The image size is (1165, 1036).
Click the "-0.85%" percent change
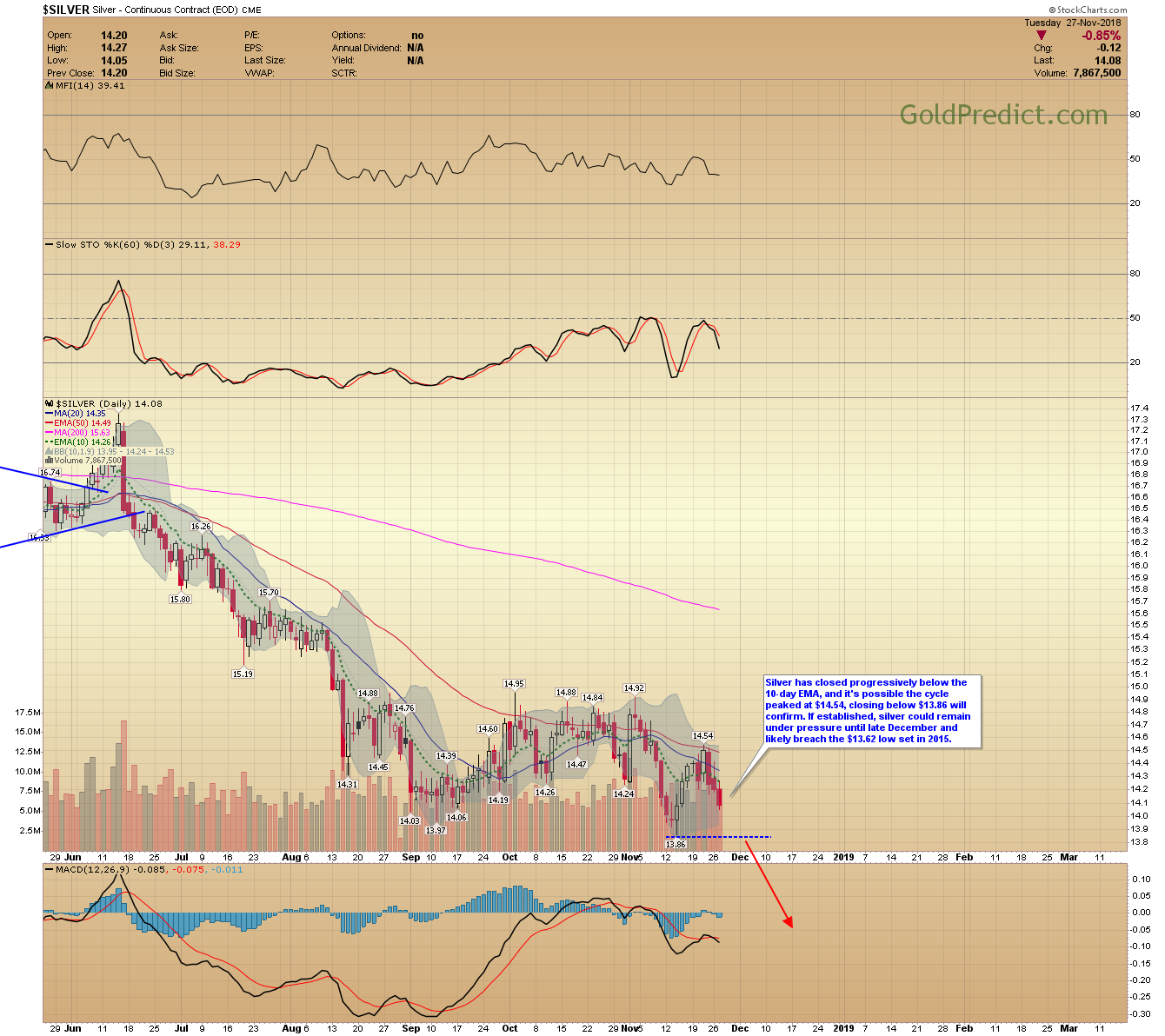click(1101, 36)
